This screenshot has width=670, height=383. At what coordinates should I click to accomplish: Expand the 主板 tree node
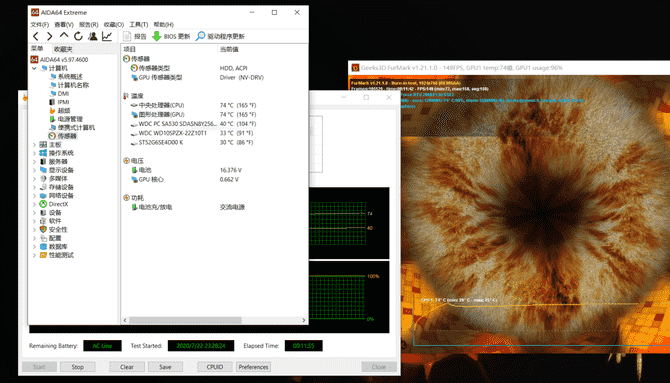pos(35,145)
